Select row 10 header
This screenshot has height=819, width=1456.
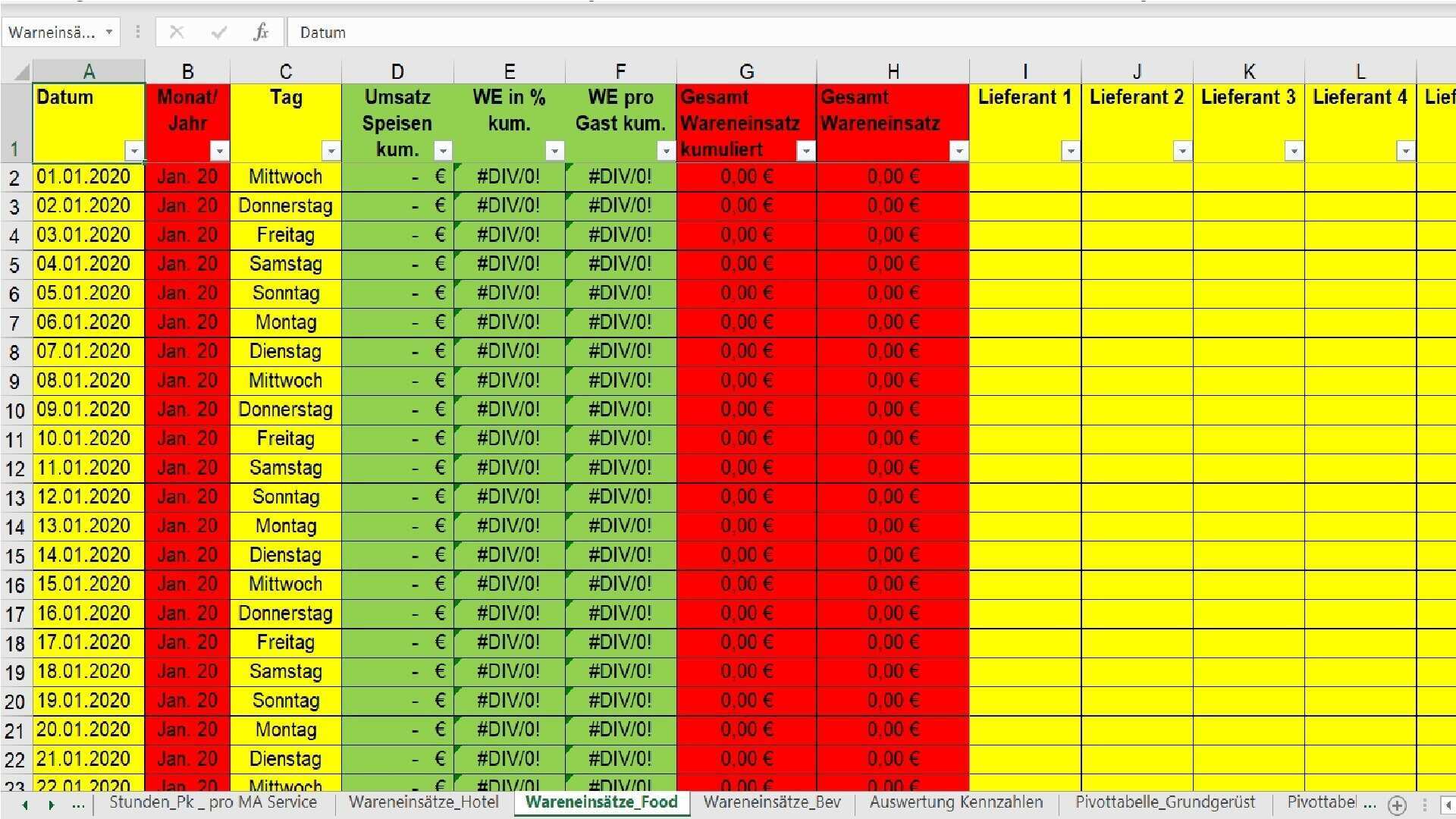click(x=15, y=410)
